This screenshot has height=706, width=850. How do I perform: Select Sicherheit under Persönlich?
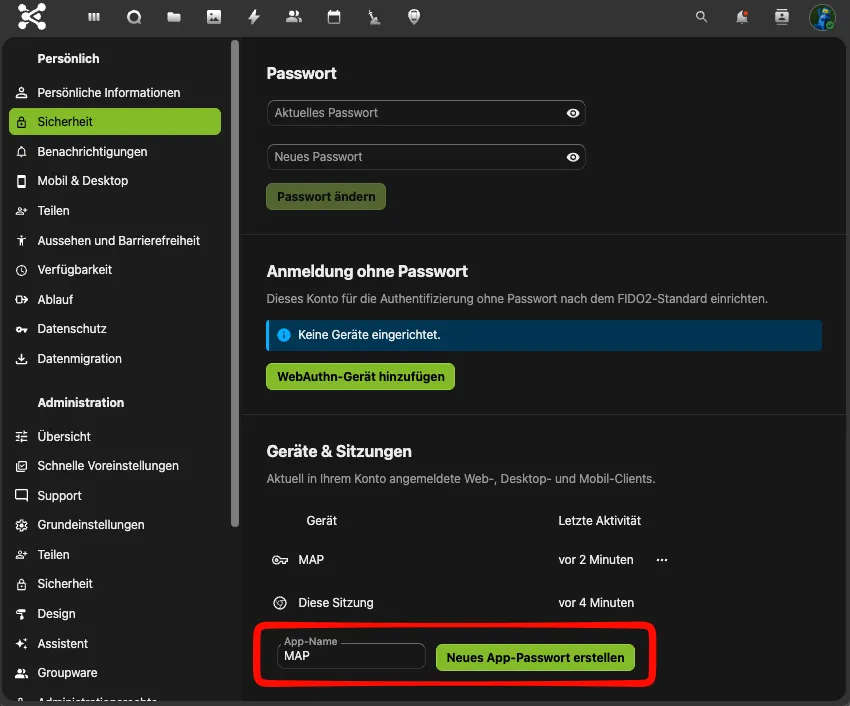tap(115, 121)
